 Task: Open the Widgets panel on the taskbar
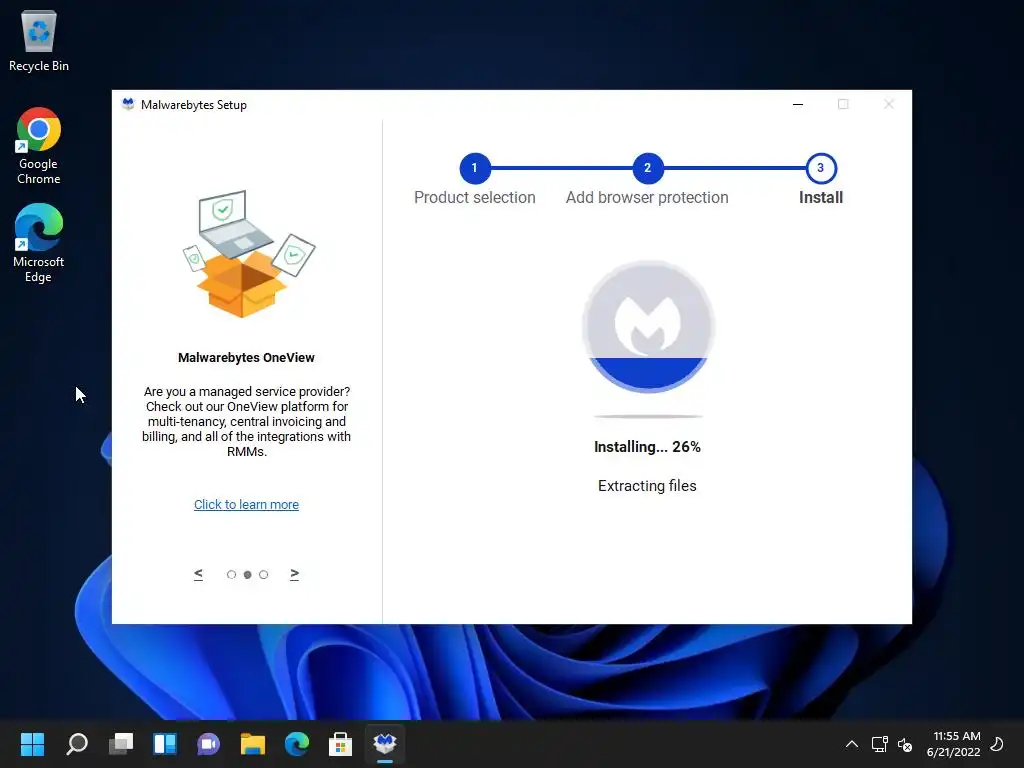(x=165, y=744)
